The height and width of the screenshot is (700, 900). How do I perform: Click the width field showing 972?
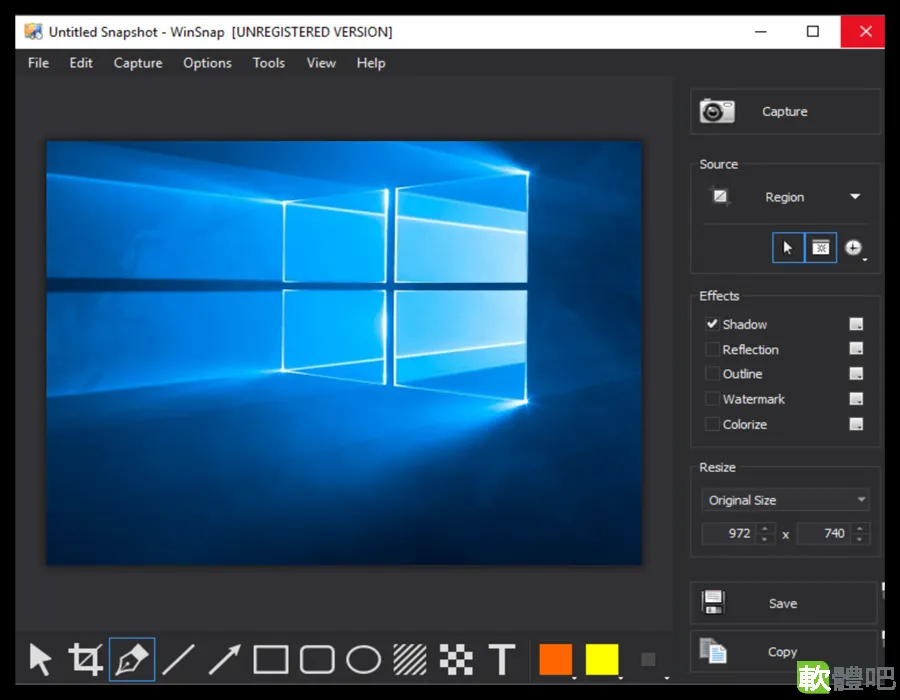pyautogui.click(x=729, y=533)
